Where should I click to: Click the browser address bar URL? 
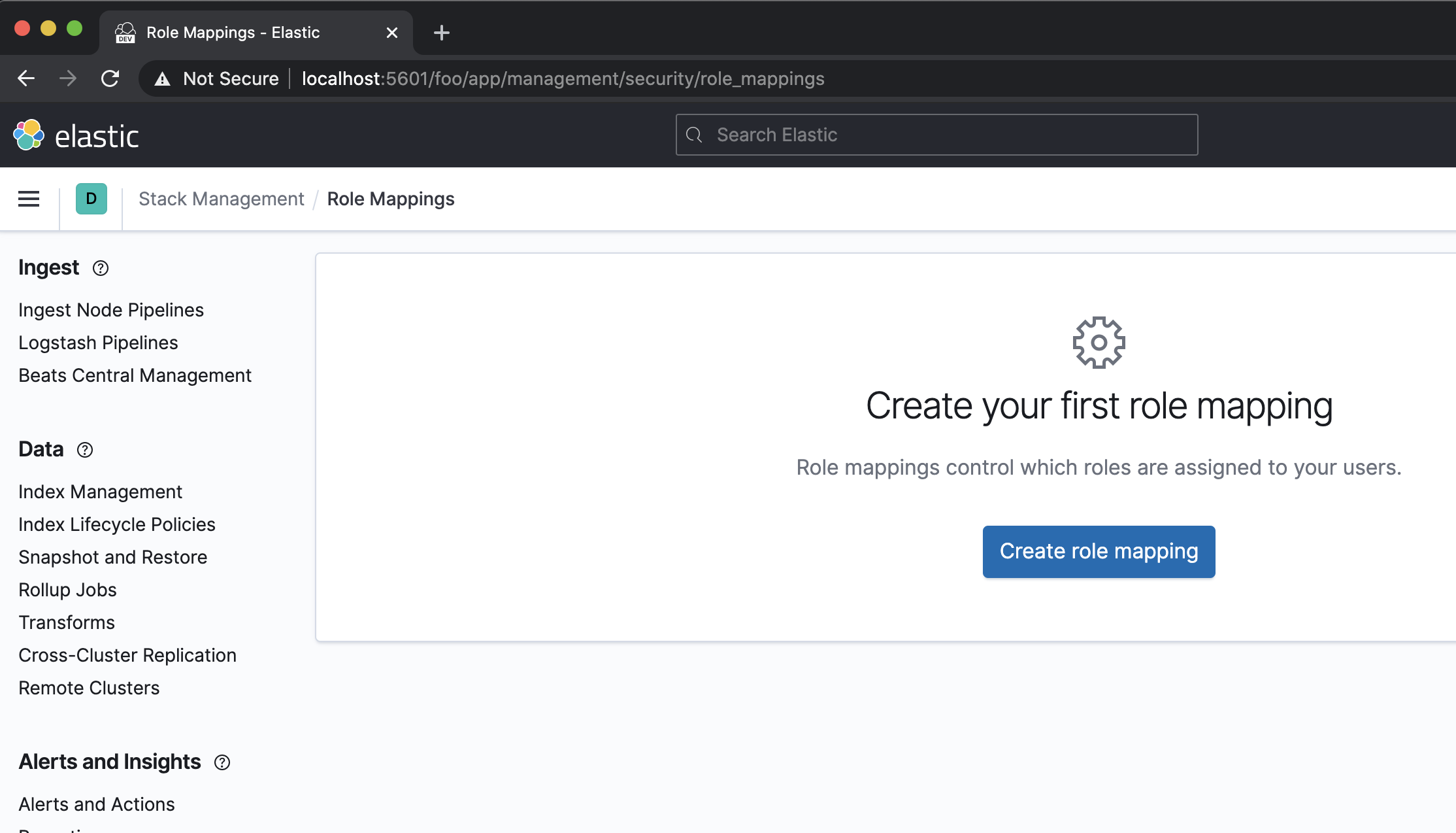point(562,78)
